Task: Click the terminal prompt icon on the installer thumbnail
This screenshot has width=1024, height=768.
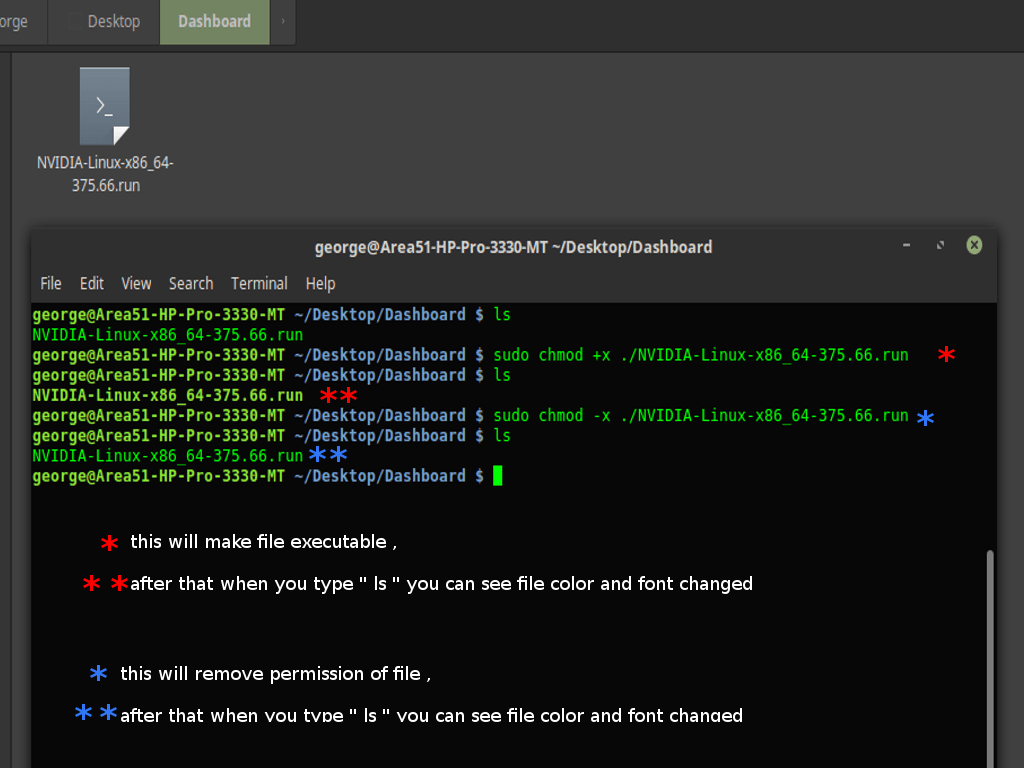Action: [x=103, y=104]
